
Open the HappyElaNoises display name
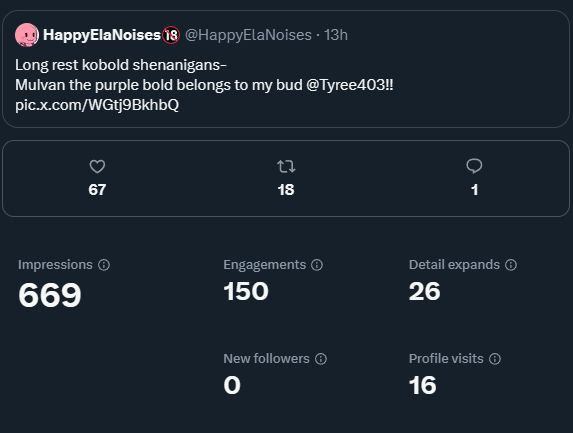[102, 35]
